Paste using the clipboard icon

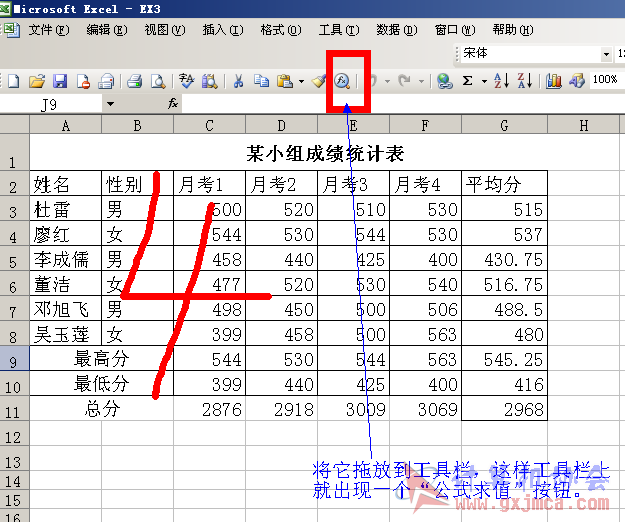click(285, 81)
